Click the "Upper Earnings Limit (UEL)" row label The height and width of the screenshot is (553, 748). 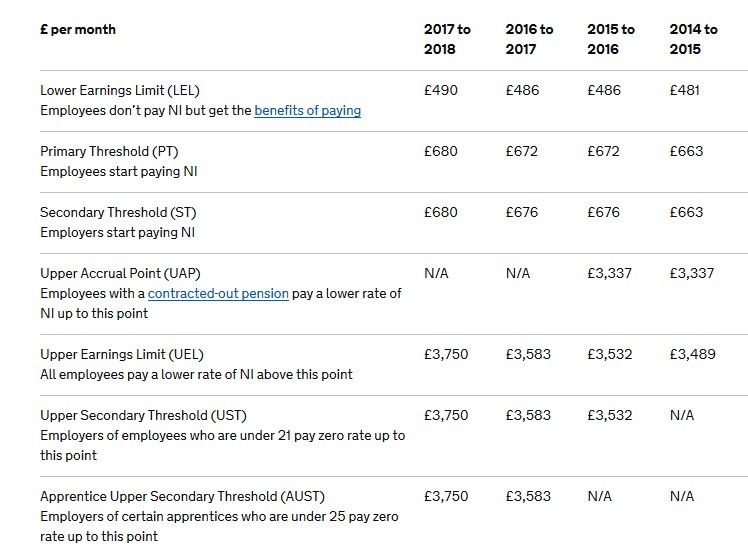coord(122,355)
